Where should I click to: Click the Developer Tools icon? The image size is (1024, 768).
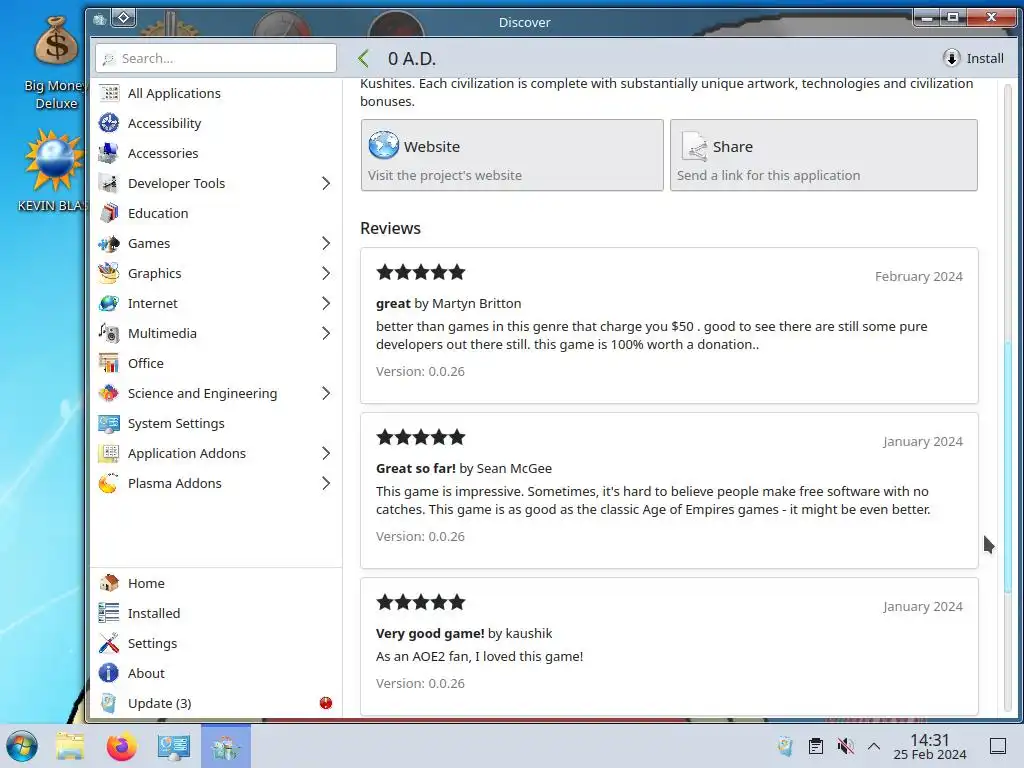point(109,184)
